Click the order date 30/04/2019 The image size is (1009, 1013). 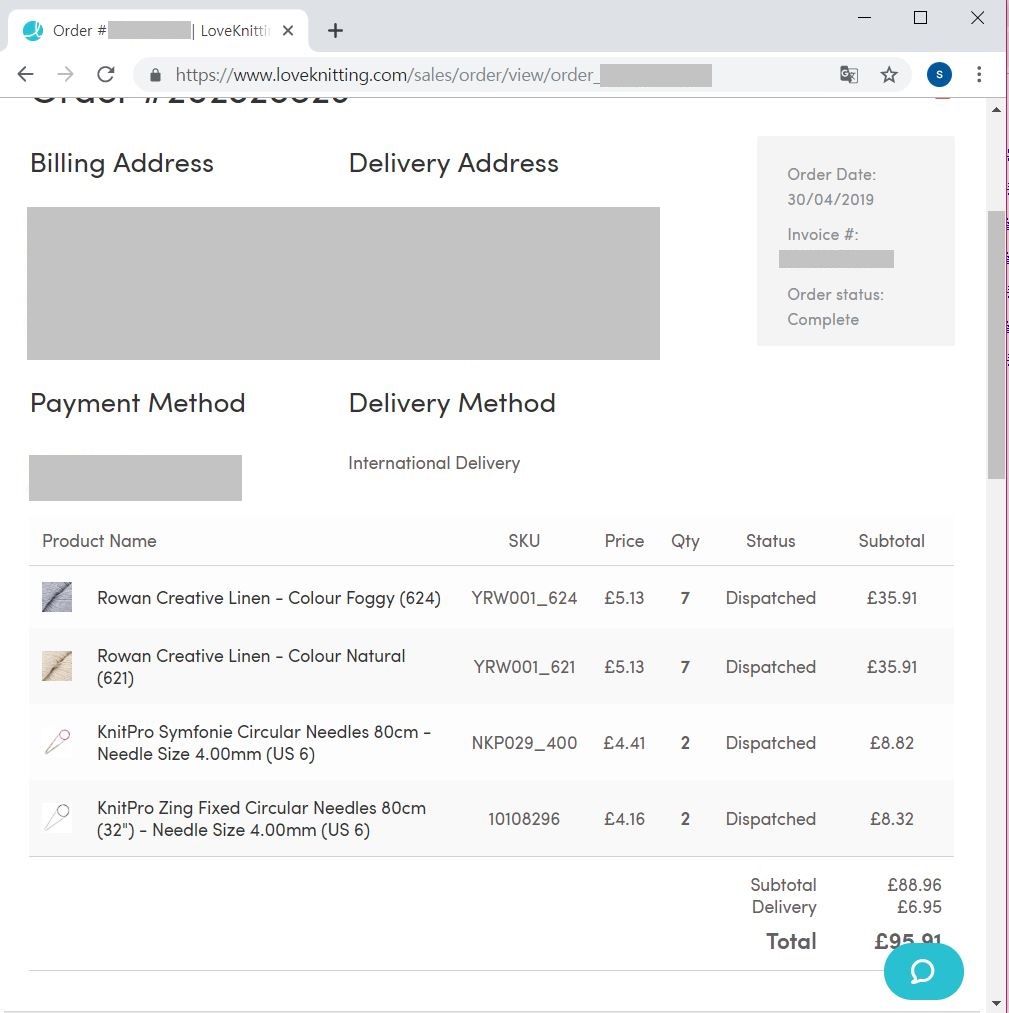(830, 199)
